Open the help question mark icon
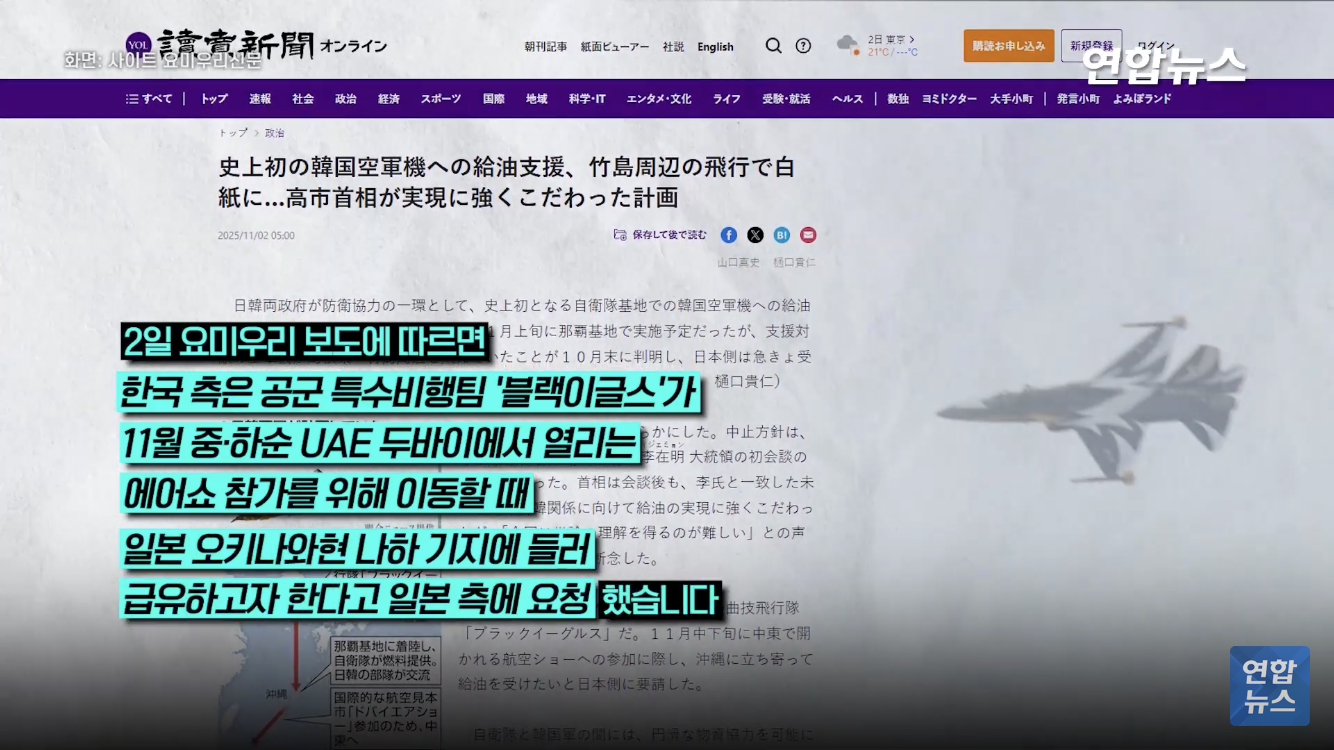The image size is (1334, 750). [x=803, y=46]
